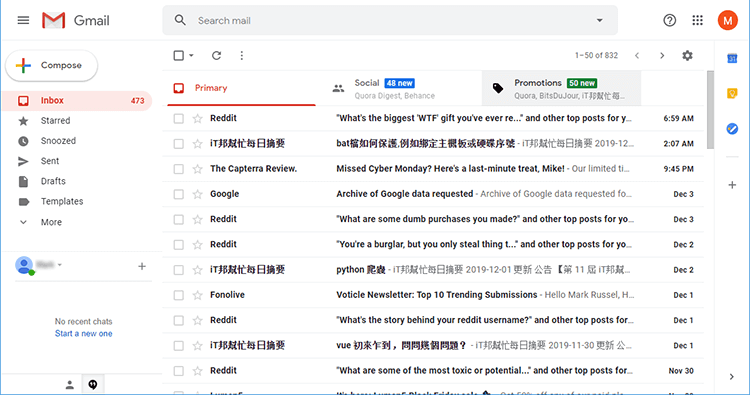Star the Capterra Review email
This screenshot has height=395, width=750.
(x=198, y=169)
